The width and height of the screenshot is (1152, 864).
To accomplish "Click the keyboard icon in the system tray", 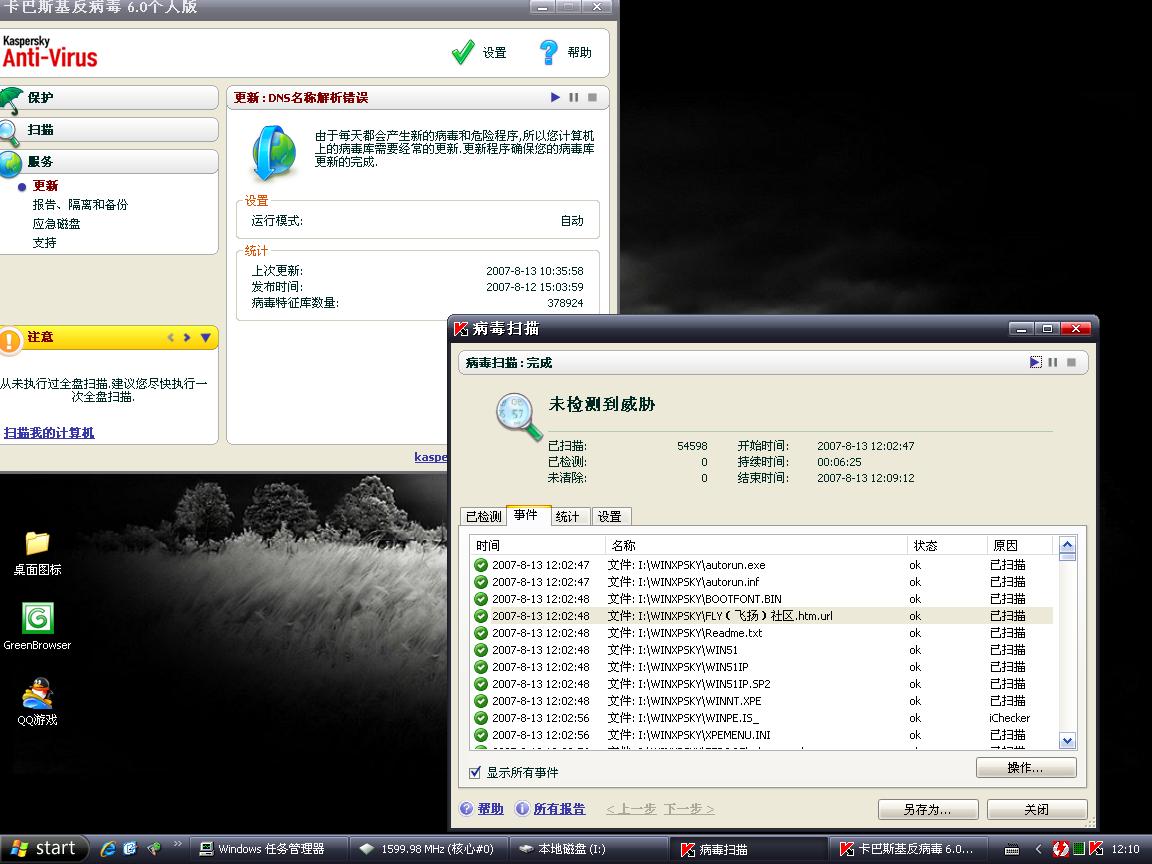I will point(1012,849).
